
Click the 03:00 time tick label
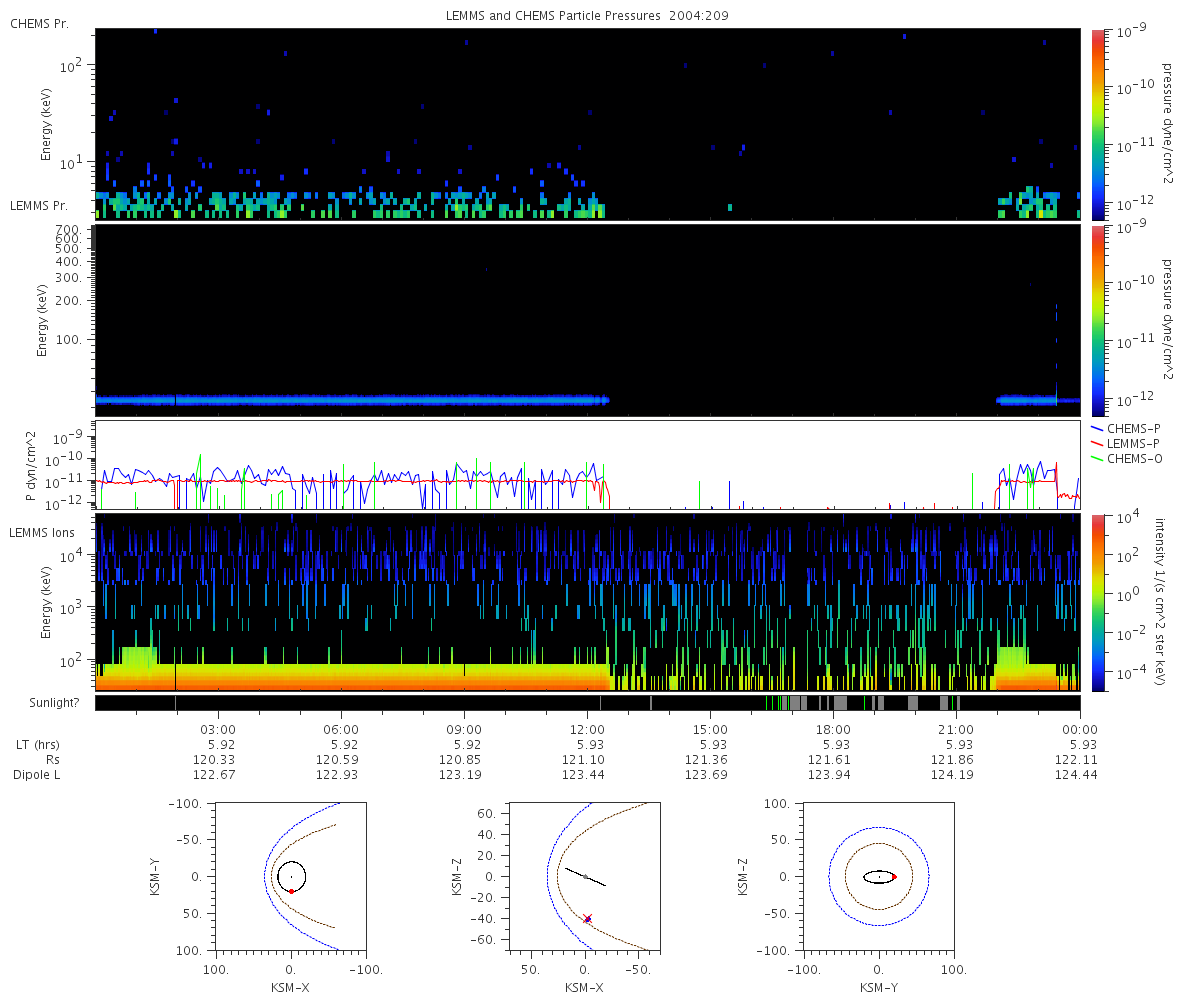tap(218, 729)
